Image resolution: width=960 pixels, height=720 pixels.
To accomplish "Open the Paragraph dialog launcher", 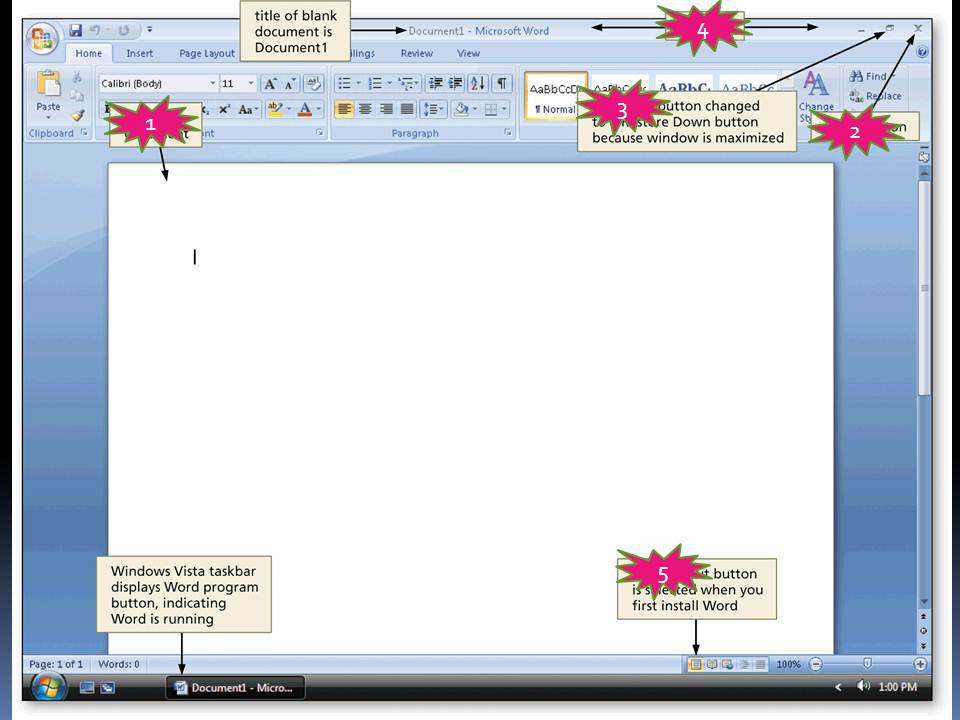I will pos(508,133).
